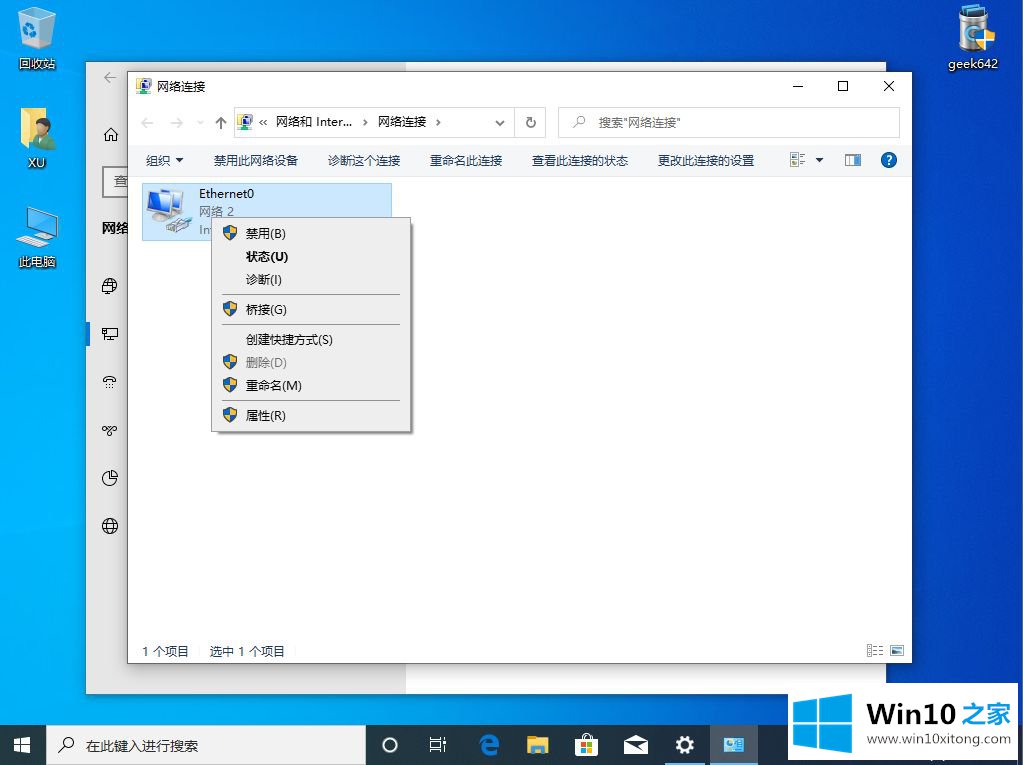Click the taskbar search box
Screen dimensions: 1023x765
pos(206,745)
